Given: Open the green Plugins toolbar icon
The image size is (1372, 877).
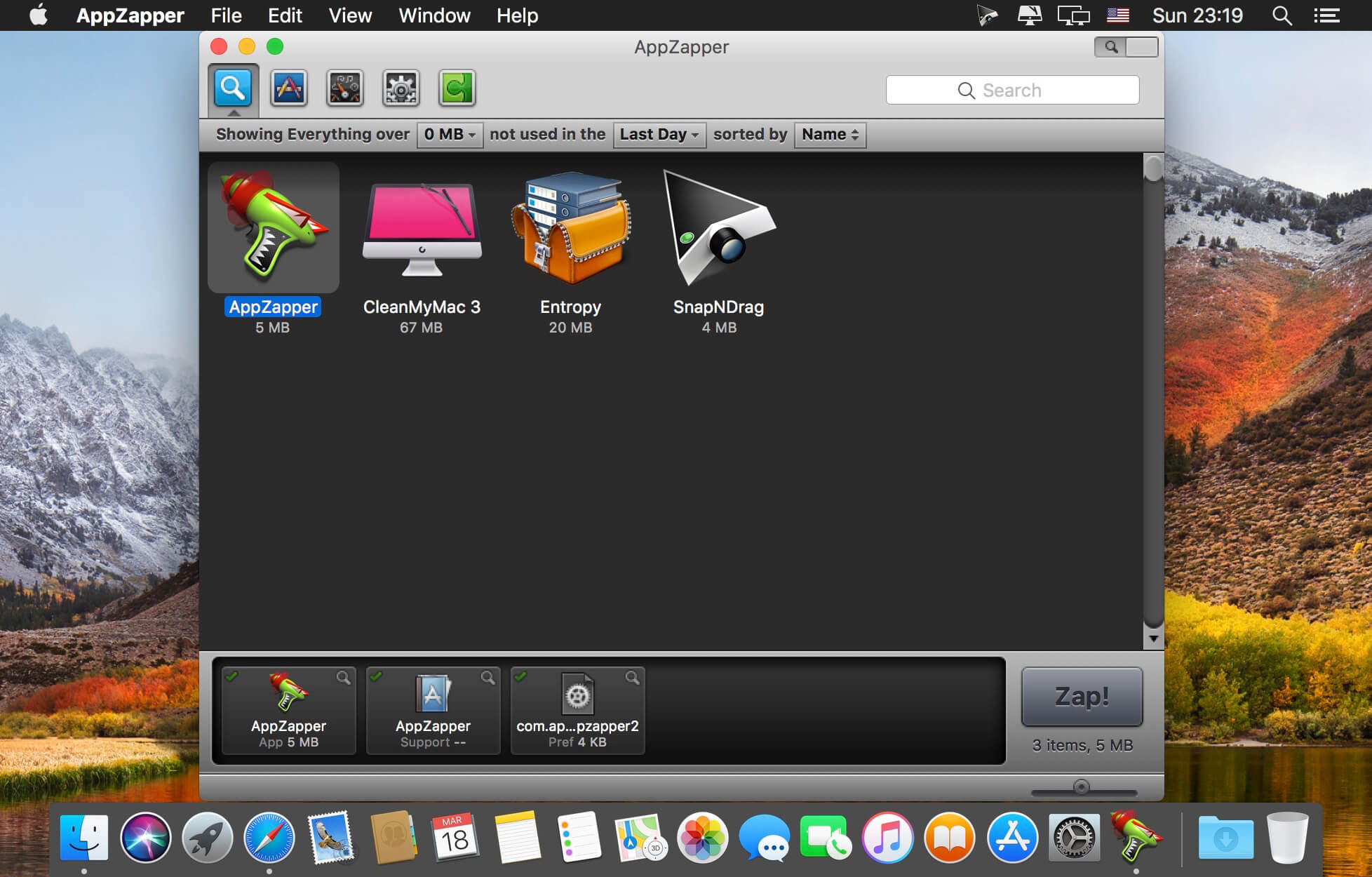Looking at the screenshot, I should tap(457, 88).
